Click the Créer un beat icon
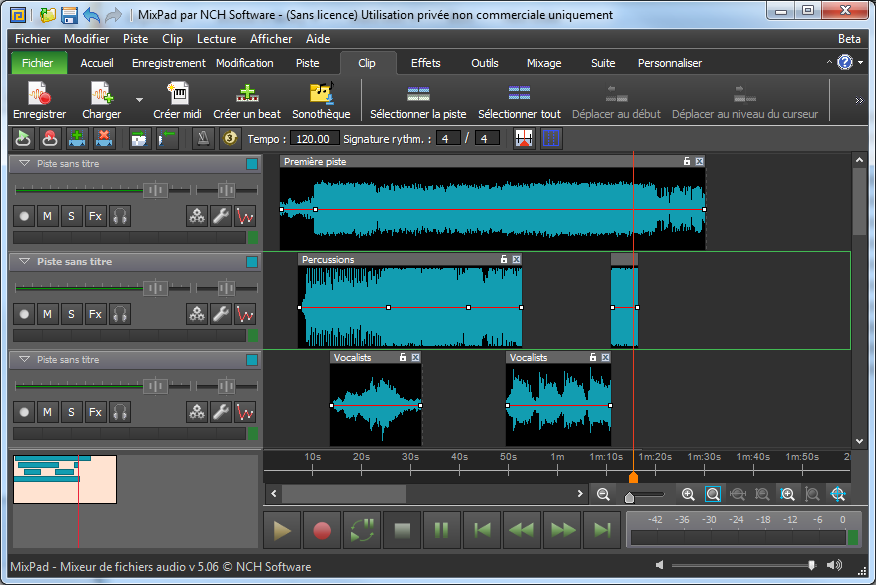The image size is (876, 585). pos(247,101)
